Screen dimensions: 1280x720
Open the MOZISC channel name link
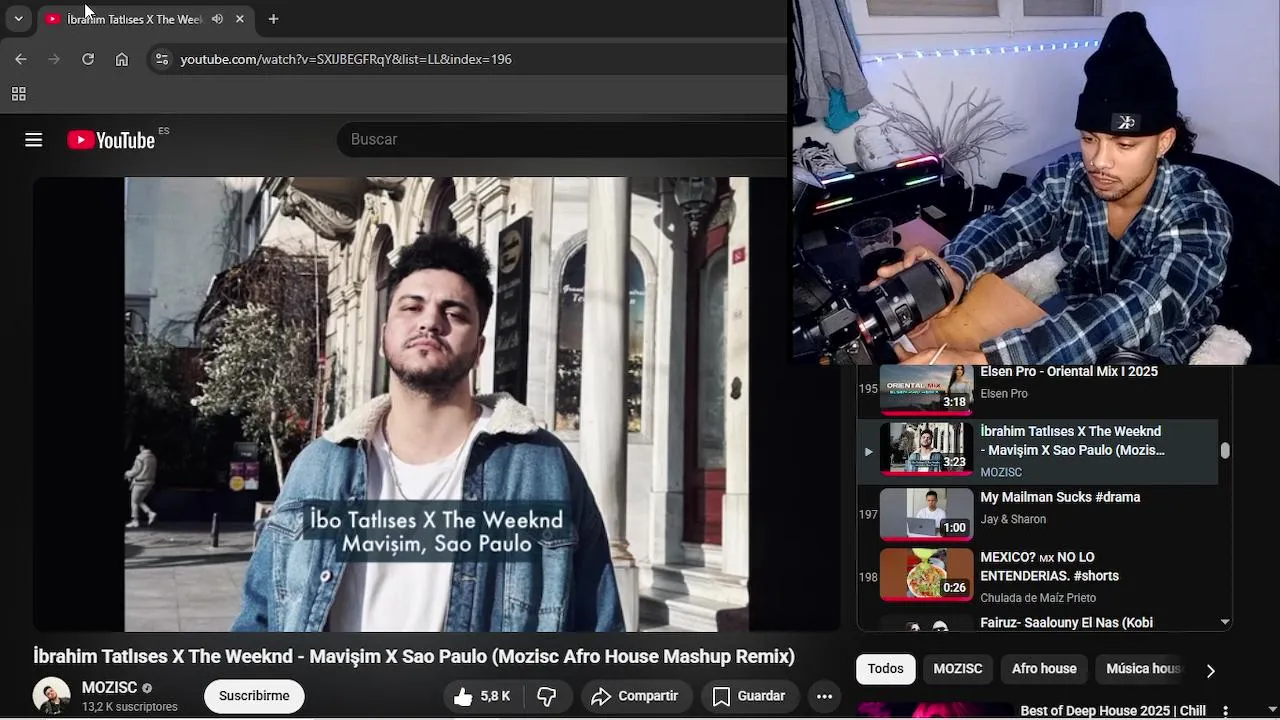pos(109,688)
